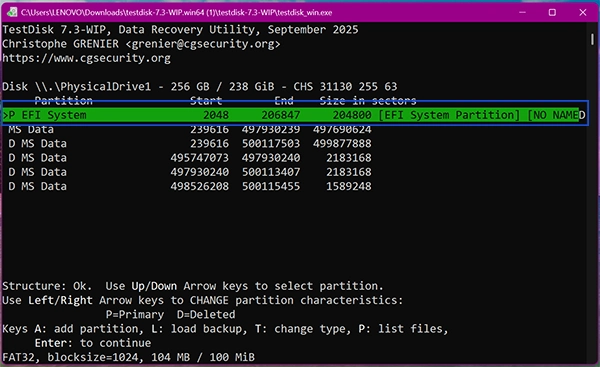600x367 pixels.
Task: Select MS Data row ending at 497930239
Action: [x=189, y=129]
